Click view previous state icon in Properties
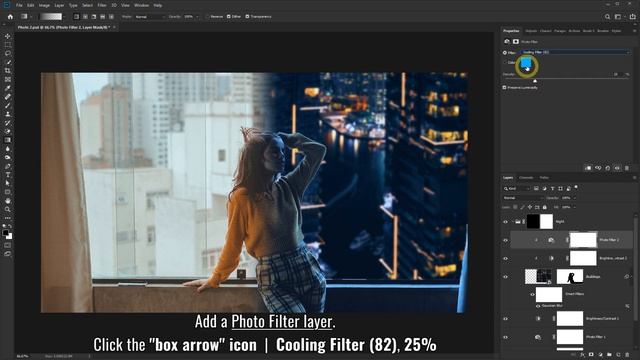The height and width of the screenshot is (360, 640). pos(598,168)
